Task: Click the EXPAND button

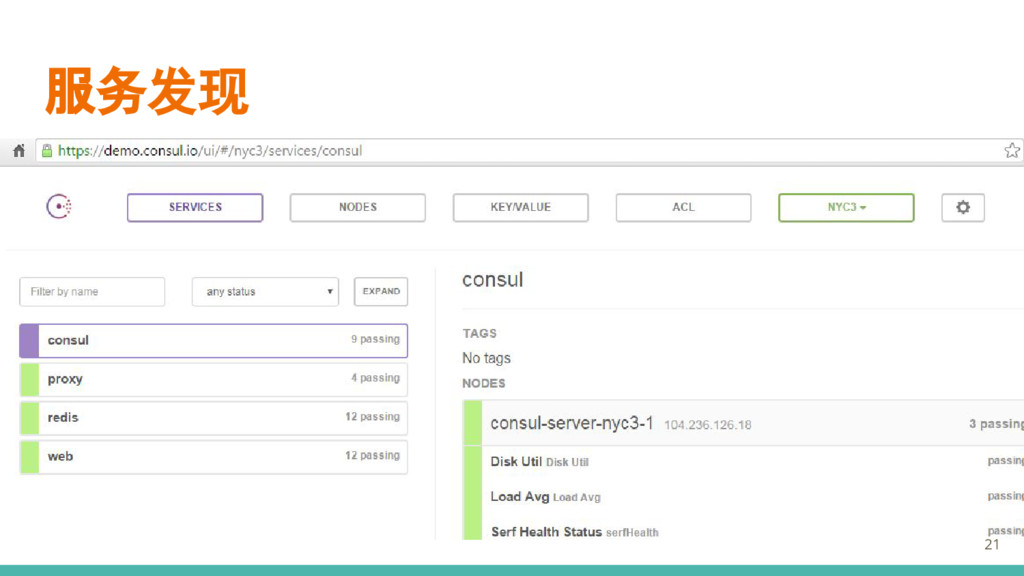Action: (x=381, y=291)
